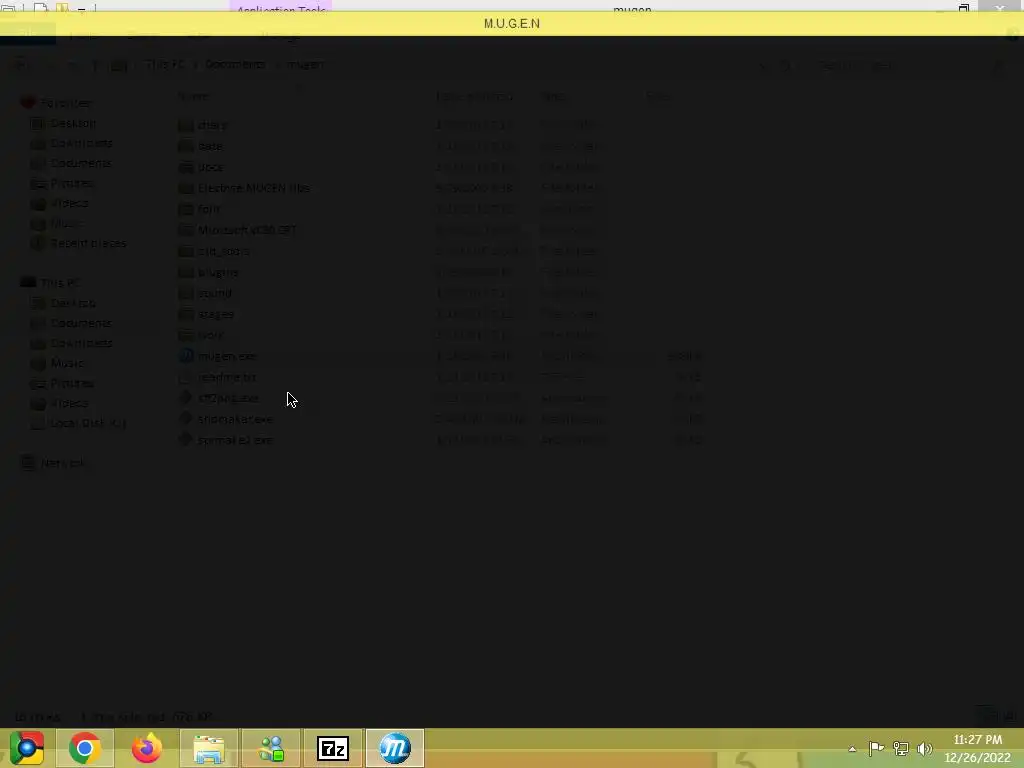
Task: Click mugen.exe's blue M file icon
Action: 186,356
